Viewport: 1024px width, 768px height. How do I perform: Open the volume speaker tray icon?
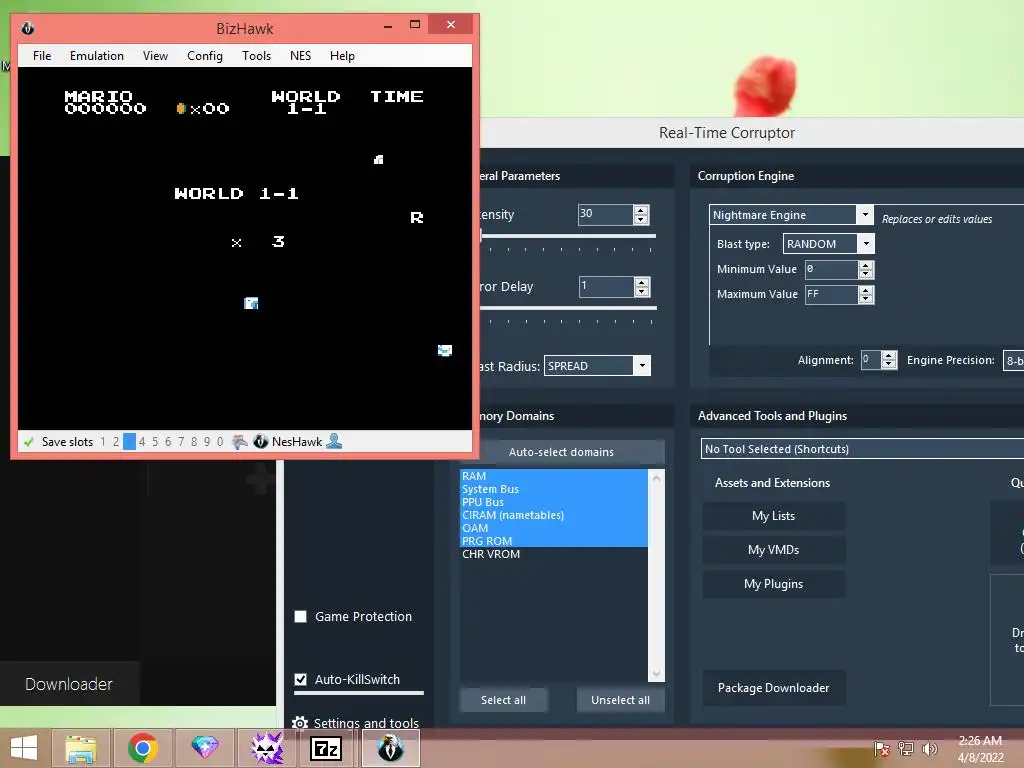point(930,748)
